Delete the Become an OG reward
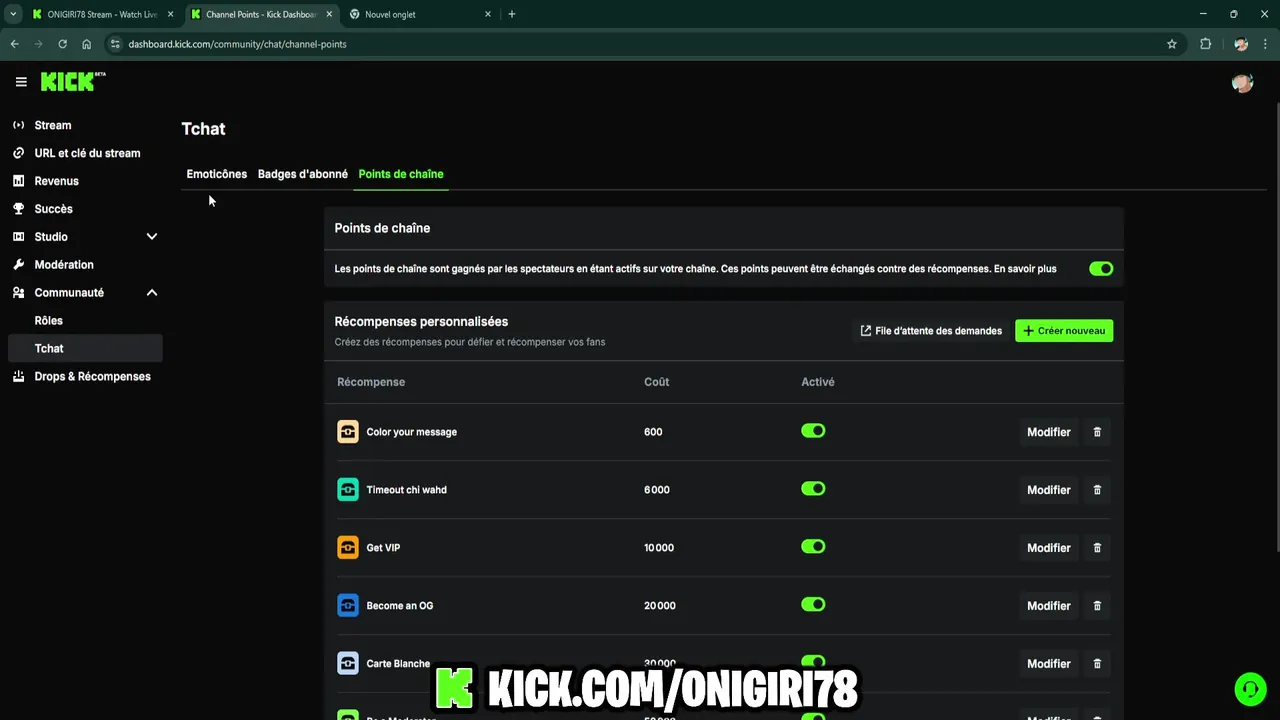 tap(1097, 606)
